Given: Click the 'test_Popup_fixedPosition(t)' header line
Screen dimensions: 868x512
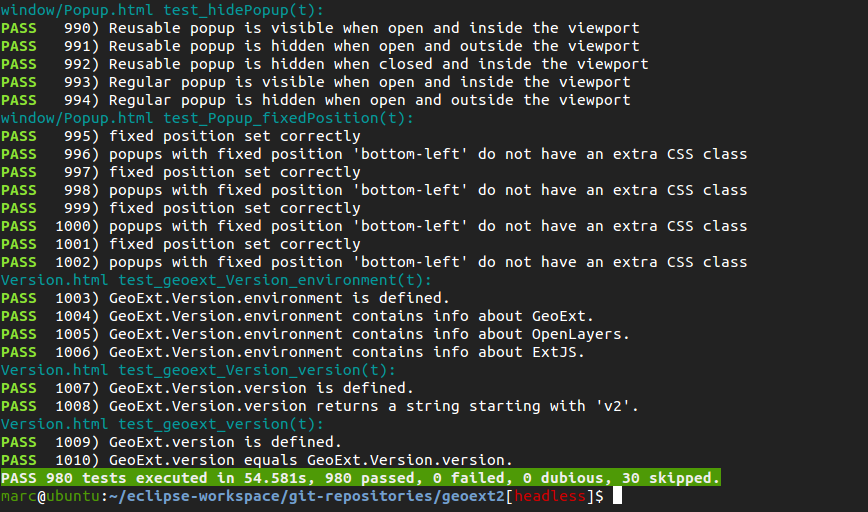Looking at the screenshot, I should point(207,118).
